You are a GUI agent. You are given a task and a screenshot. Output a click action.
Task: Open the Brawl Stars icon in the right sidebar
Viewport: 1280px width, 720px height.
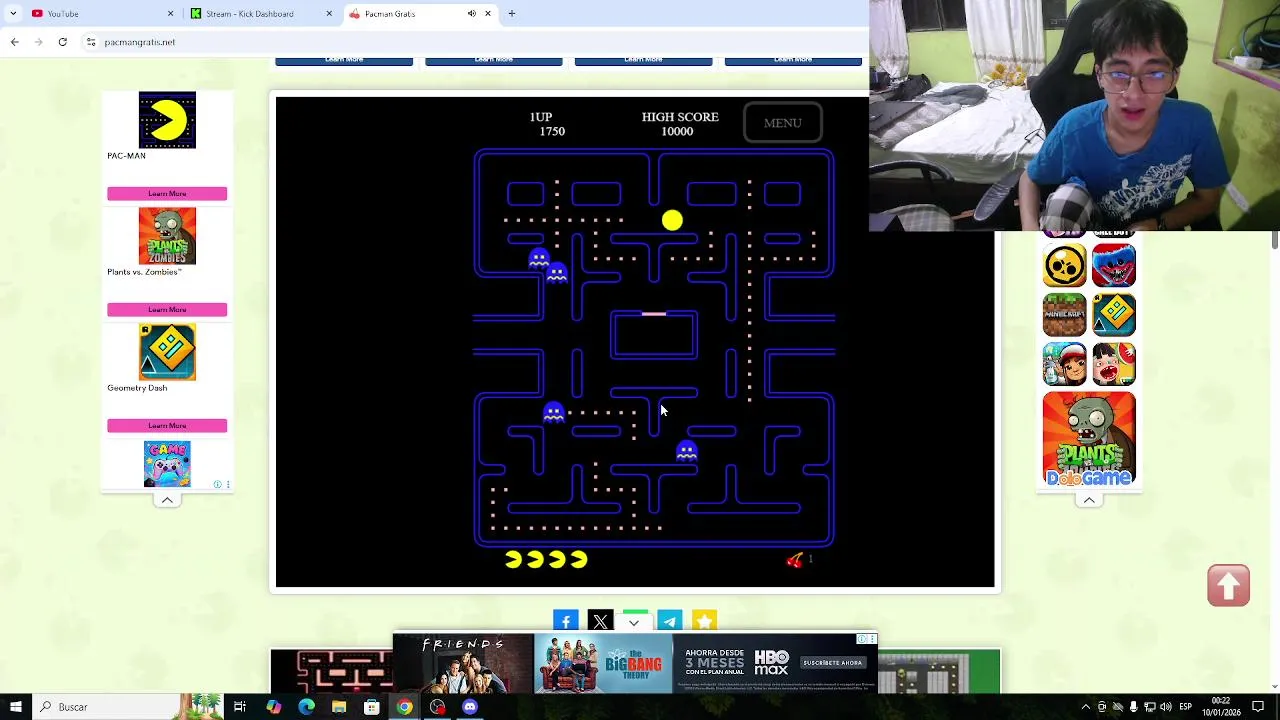point(1064,265)
